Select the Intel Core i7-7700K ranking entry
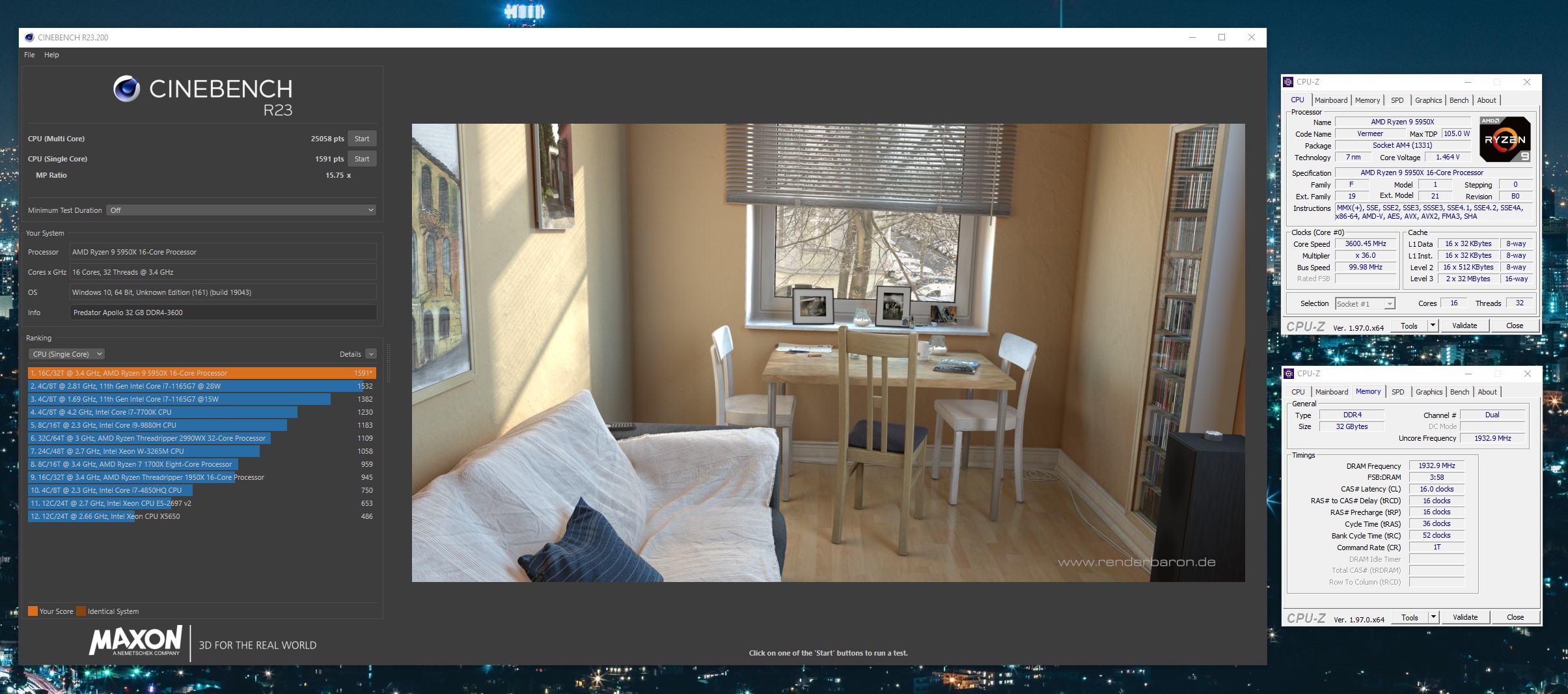 (163, 412)
